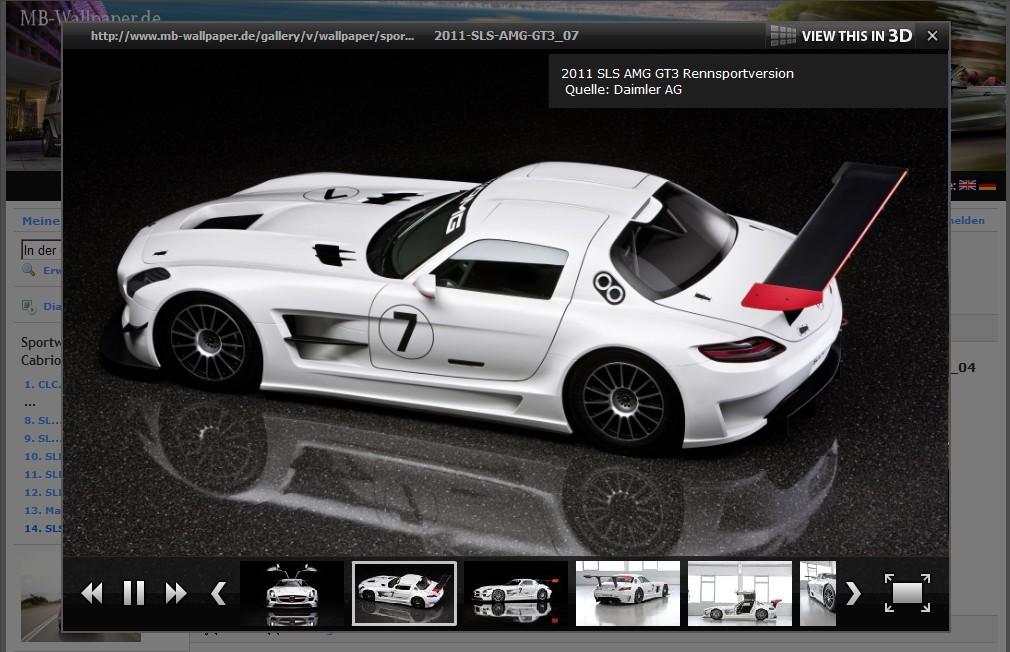
Task: Switch language with the German flag icon
Action: click(x=987, y=185)
